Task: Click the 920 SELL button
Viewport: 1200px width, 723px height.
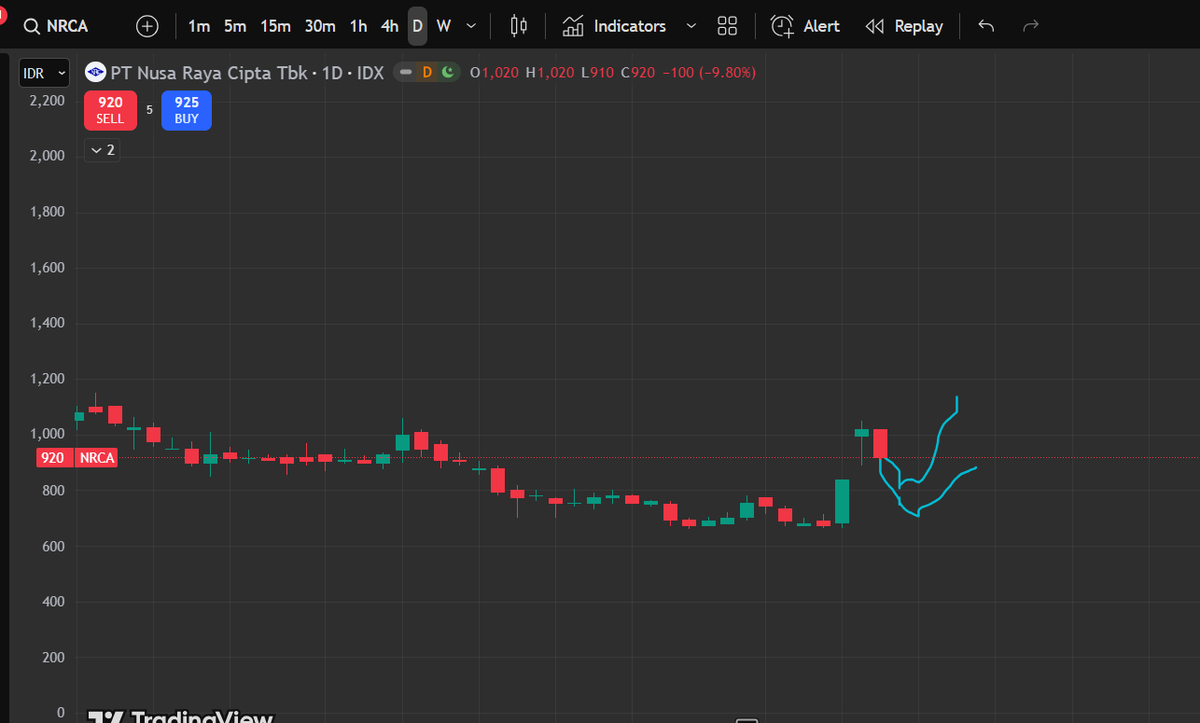Action: click(x=110, y=110)
